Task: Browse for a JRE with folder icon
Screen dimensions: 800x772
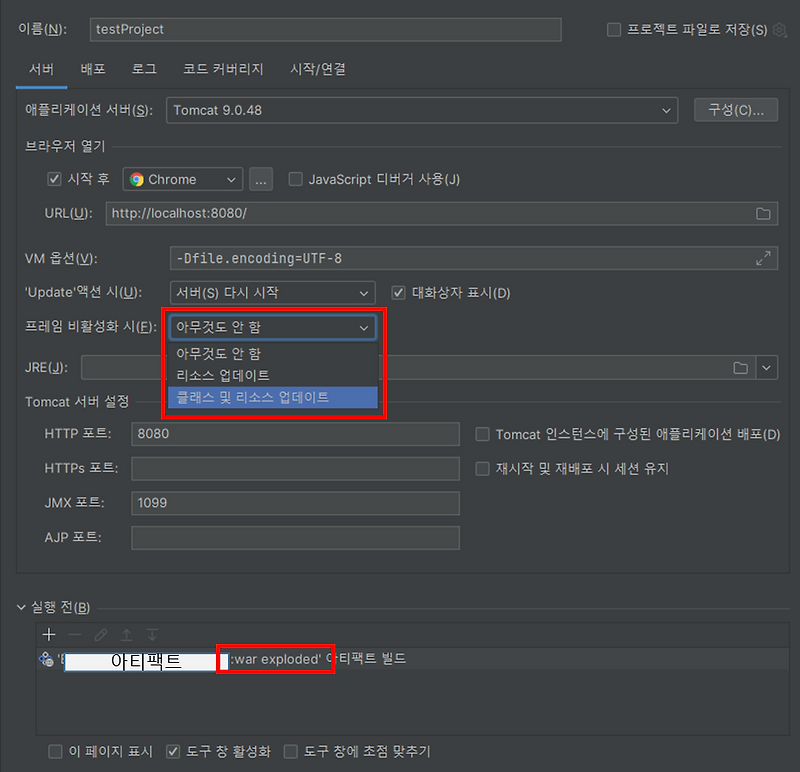Action: pyautogui.click(x=740, y=367)
